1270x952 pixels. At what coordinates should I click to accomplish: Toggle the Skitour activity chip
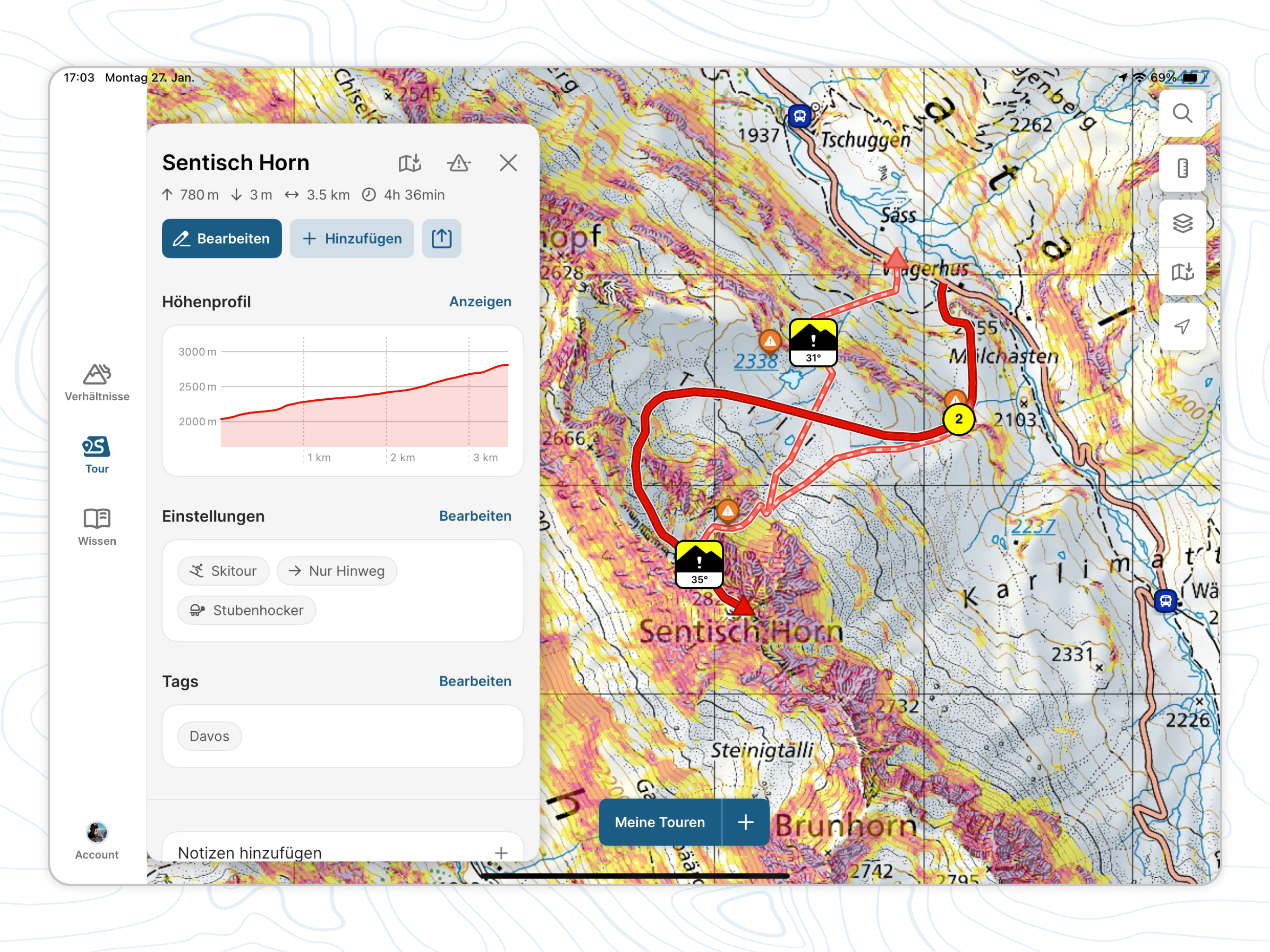click(x=223, y=571)
